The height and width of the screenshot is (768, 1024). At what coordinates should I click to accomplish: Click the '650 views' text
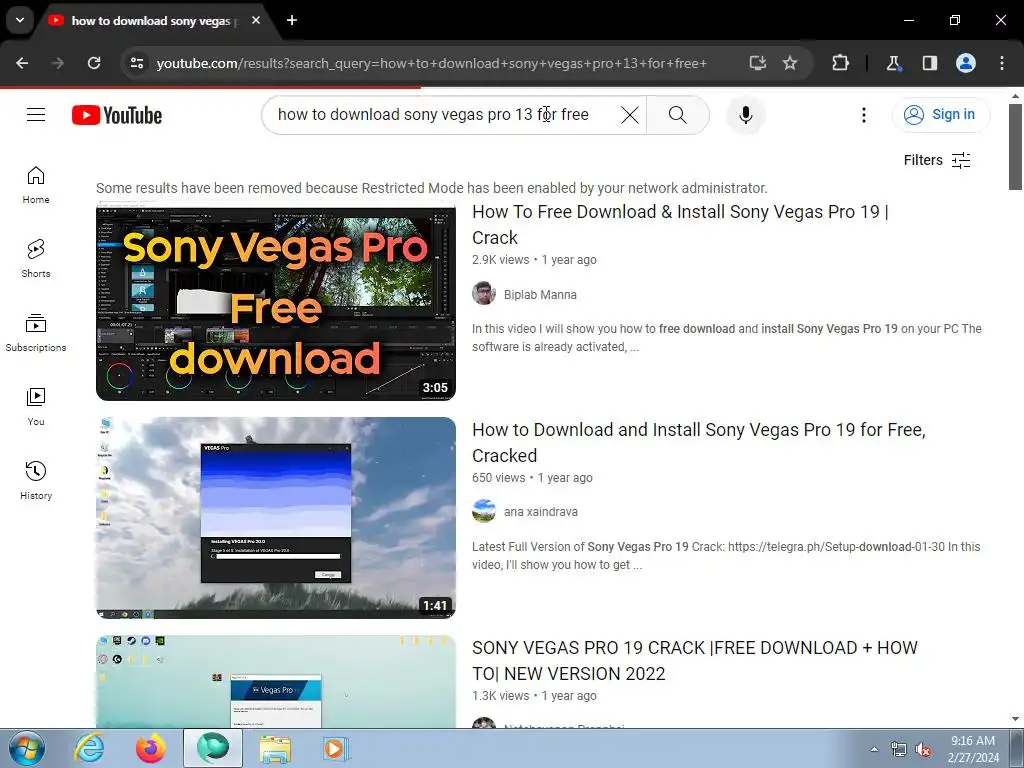(x=498, y=477)
